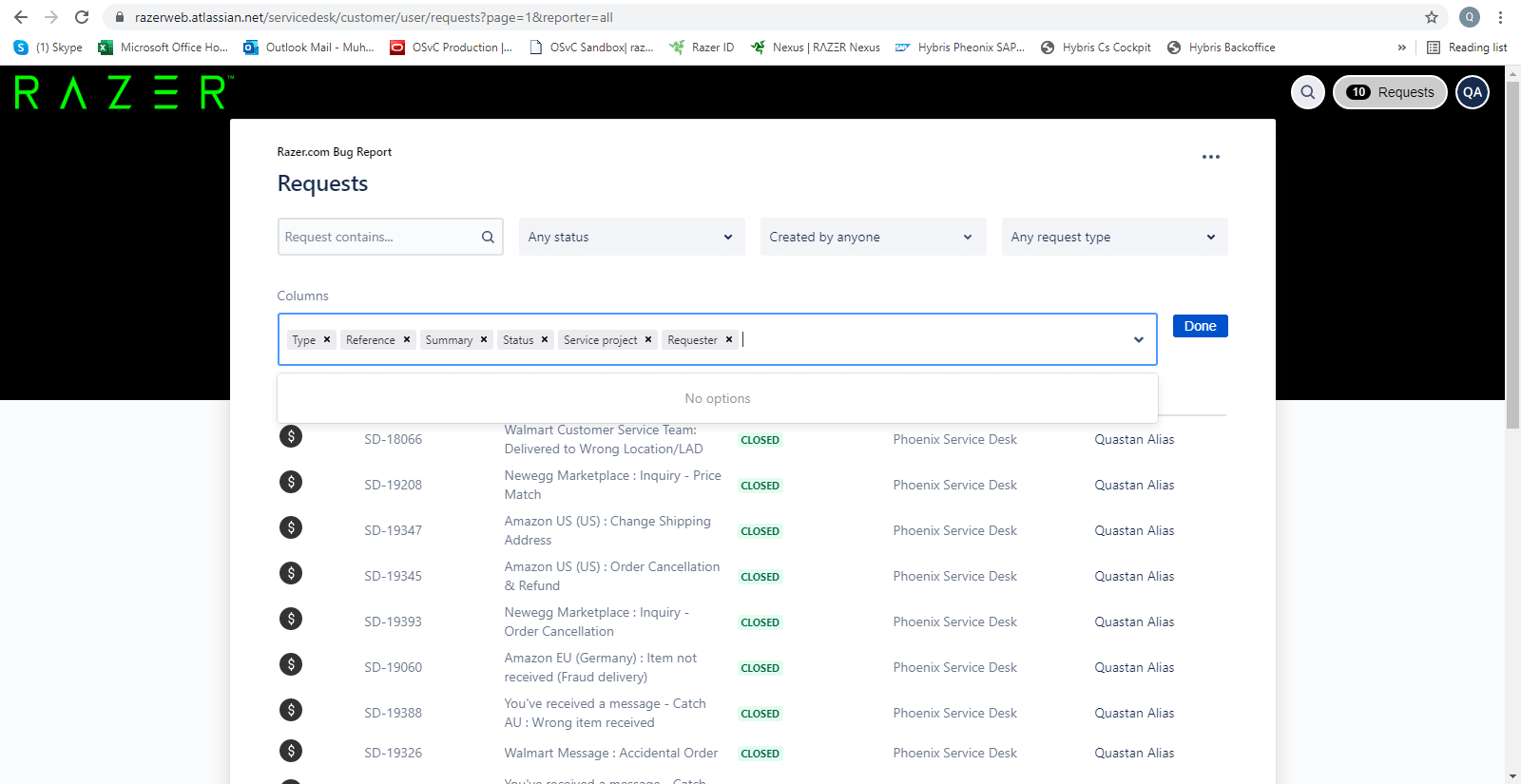This screenshot has width=1521, height=784.
Task: Click the Razer logo
Action: [122, 93]
